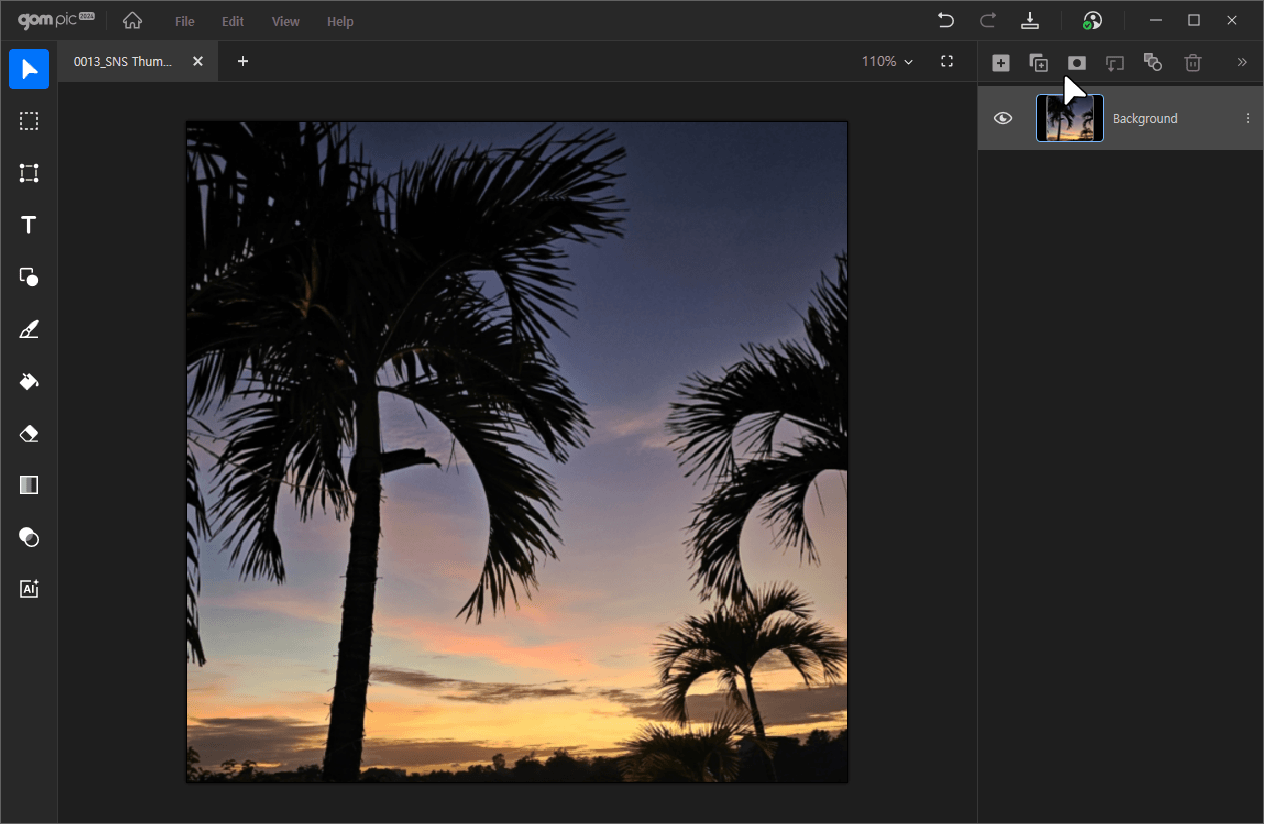The height and width of the screenshot is (824, 1264).
Task: Close the 0013_SNS Thumbnail tab
Action: coord(198,61)
